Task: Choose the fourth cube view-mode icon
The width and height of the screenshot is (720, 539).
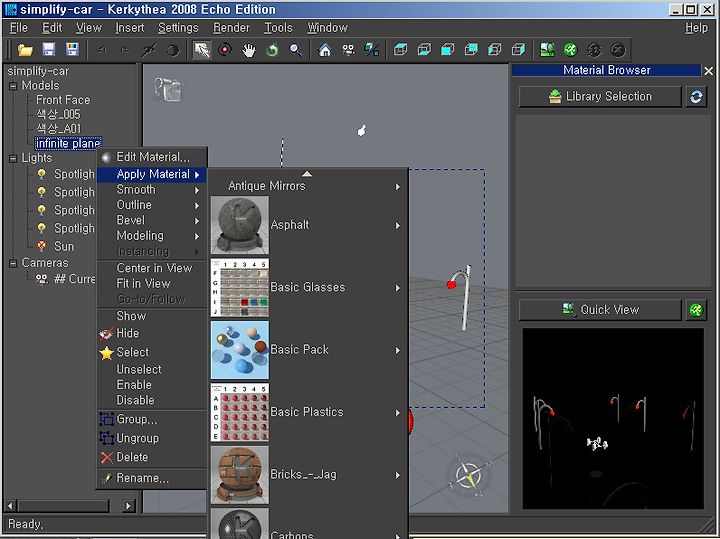Action: click(x=471, y=50)
